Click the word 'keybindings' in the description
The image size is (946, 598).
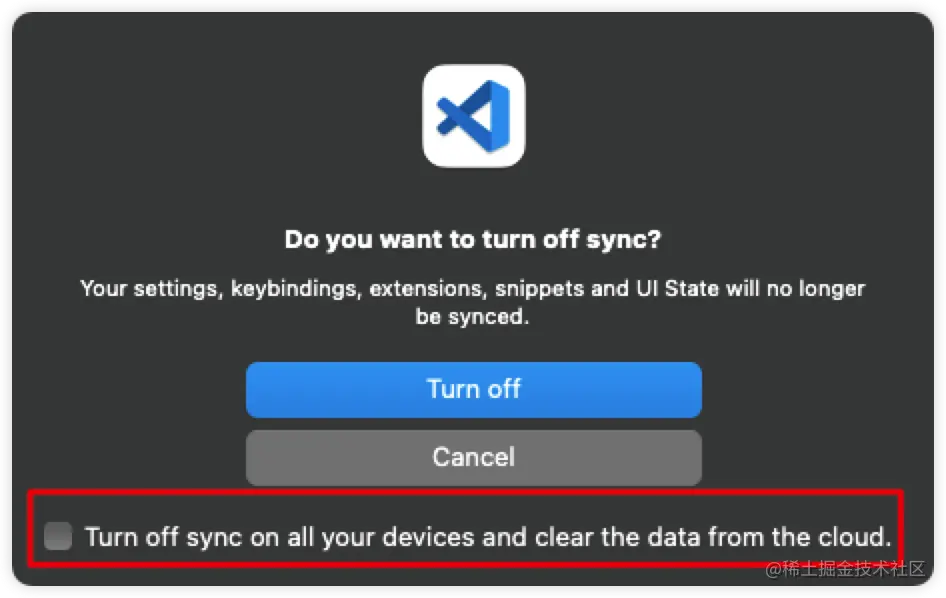(296, 290)
